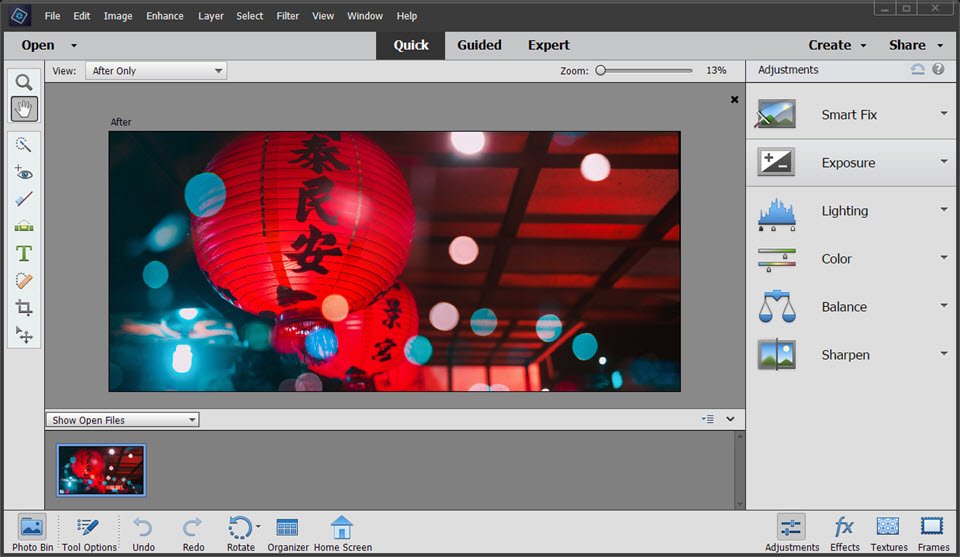Viewport: 960px width, 557px height.
Task: Undo the last action
Action: [x=143, y=533]
